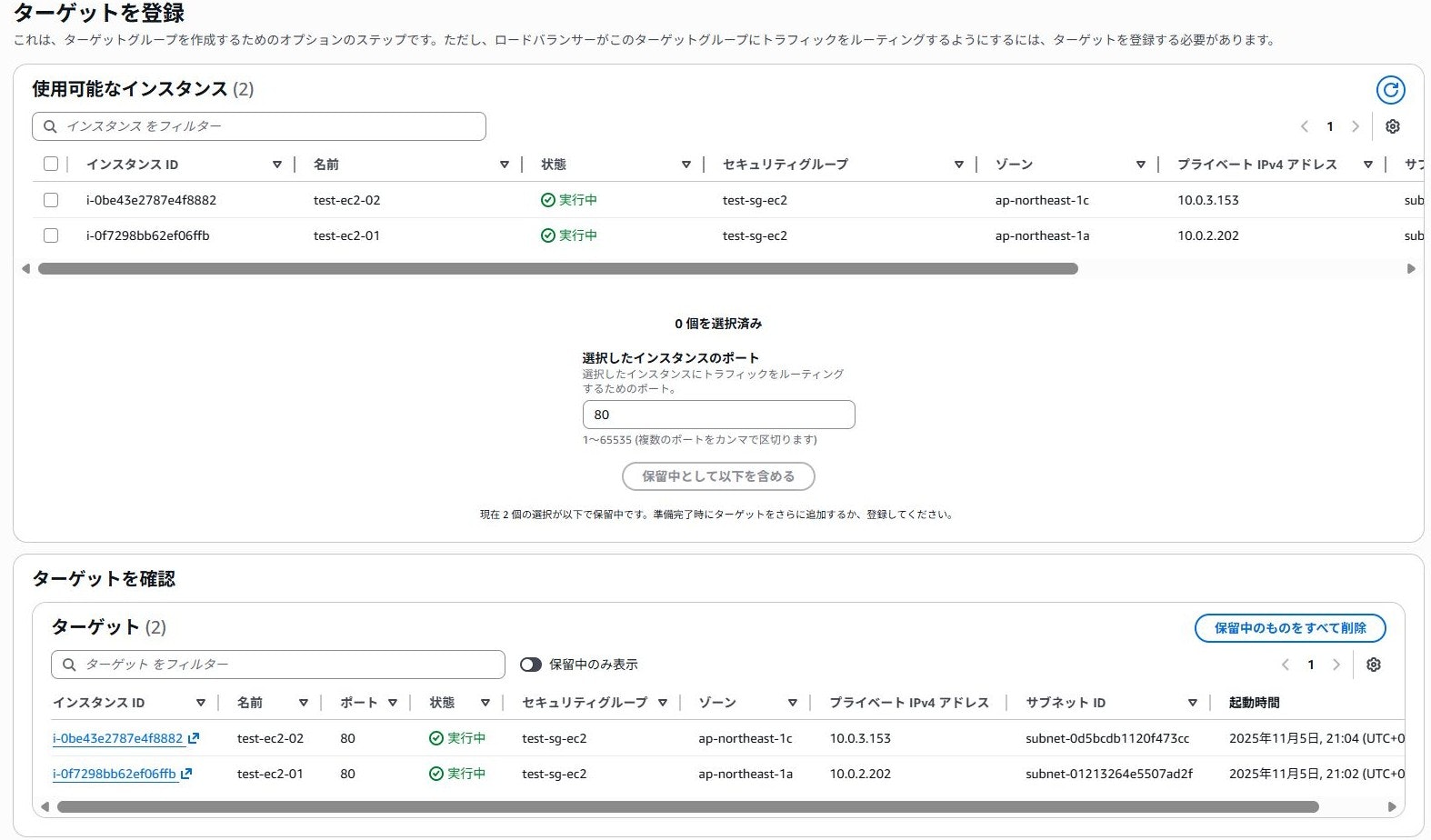Click 10.0.3.153 in available instances
The image size is (1431, 840).
[x=1207, y=200]
